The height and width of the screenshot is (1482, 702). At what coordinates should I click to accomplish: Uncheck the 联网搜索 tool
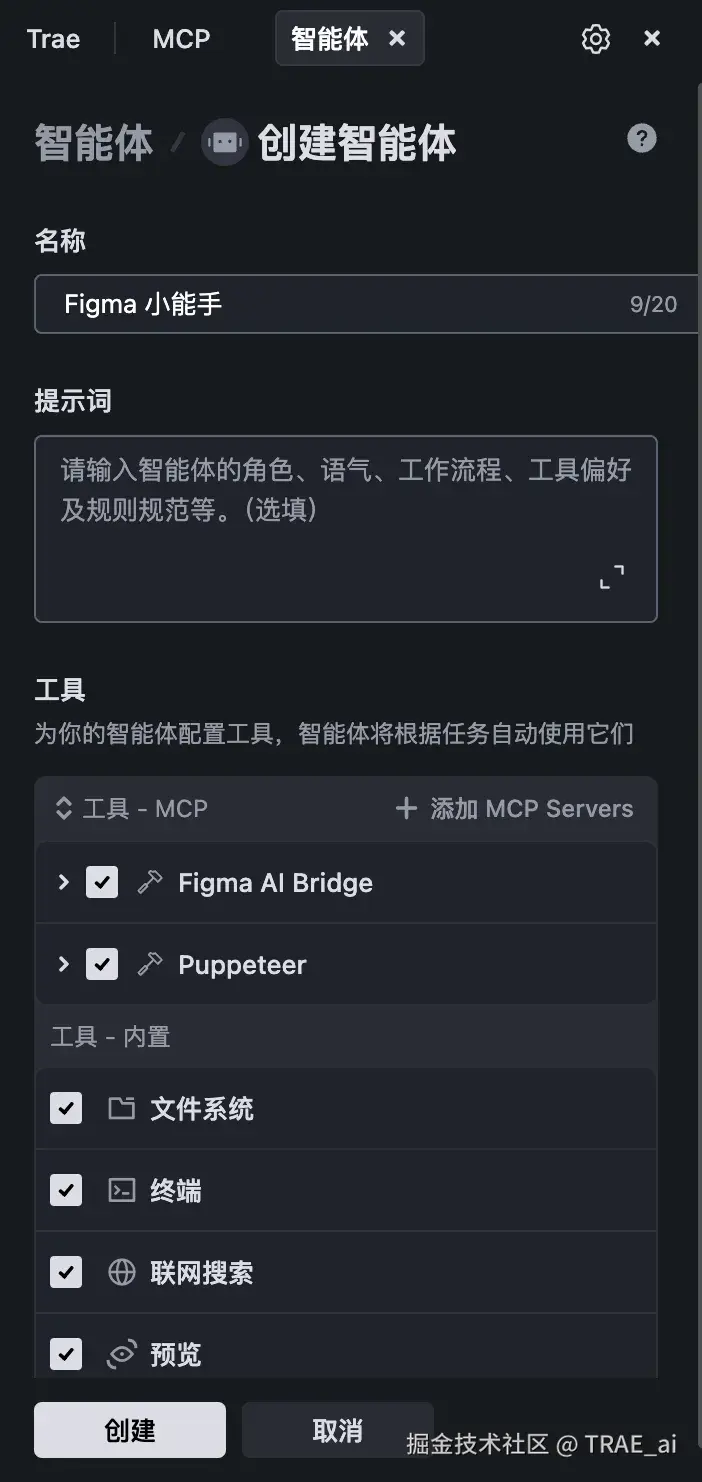click(66, 1272)
